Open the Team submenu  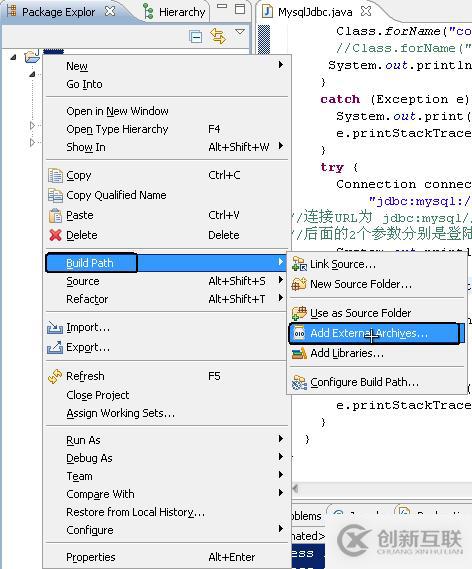[167, 476]
